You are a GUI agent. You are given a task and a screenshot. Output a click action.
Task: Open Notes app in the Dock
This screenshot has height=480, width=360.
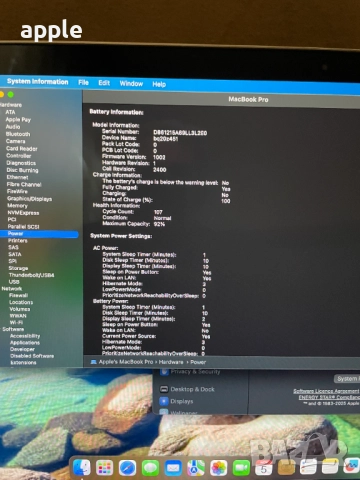click(x=330, y=466)
